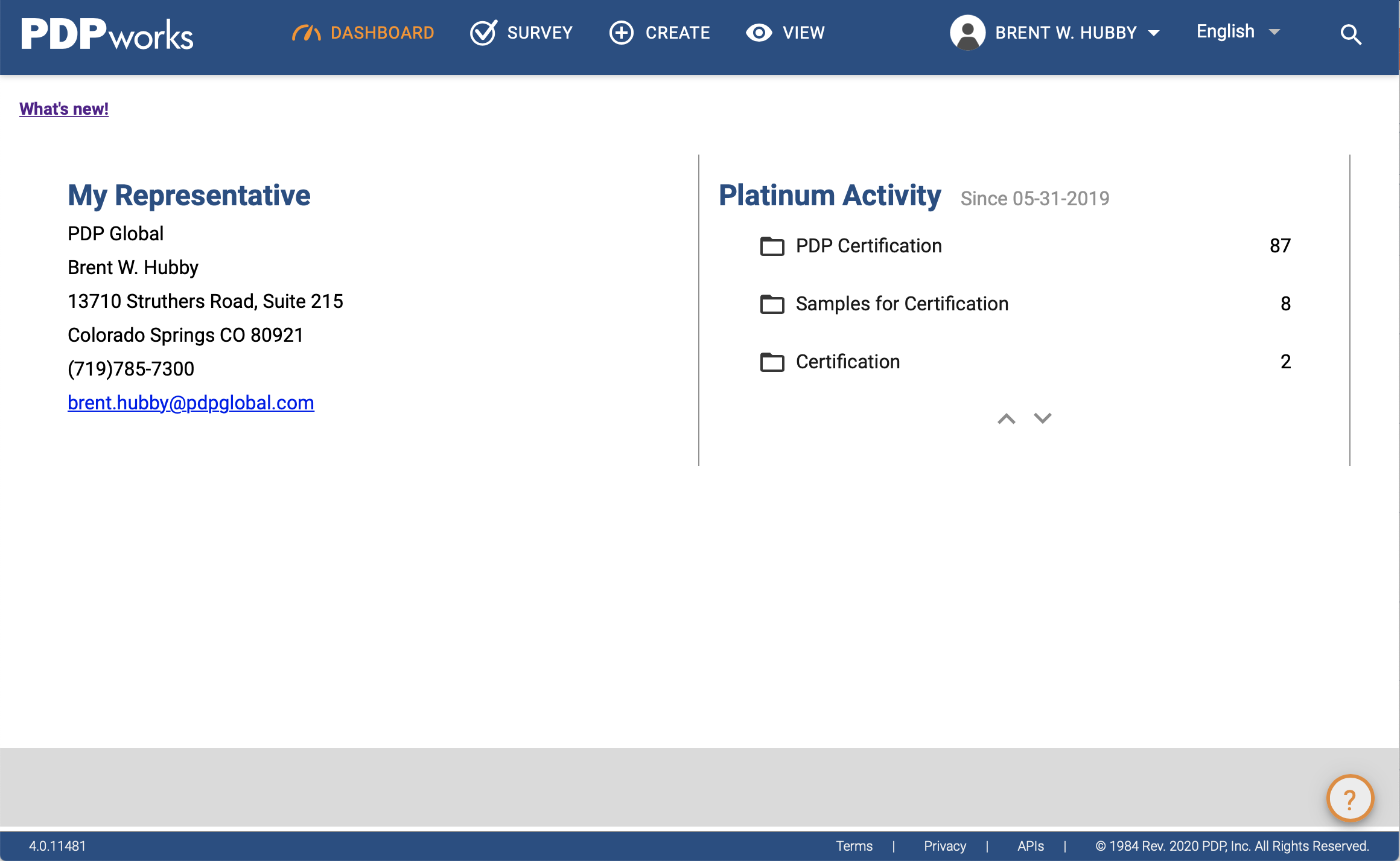1400x861 pixels.
Task: Select the SURVEY menu item
Action: click(x=539, y=33)
